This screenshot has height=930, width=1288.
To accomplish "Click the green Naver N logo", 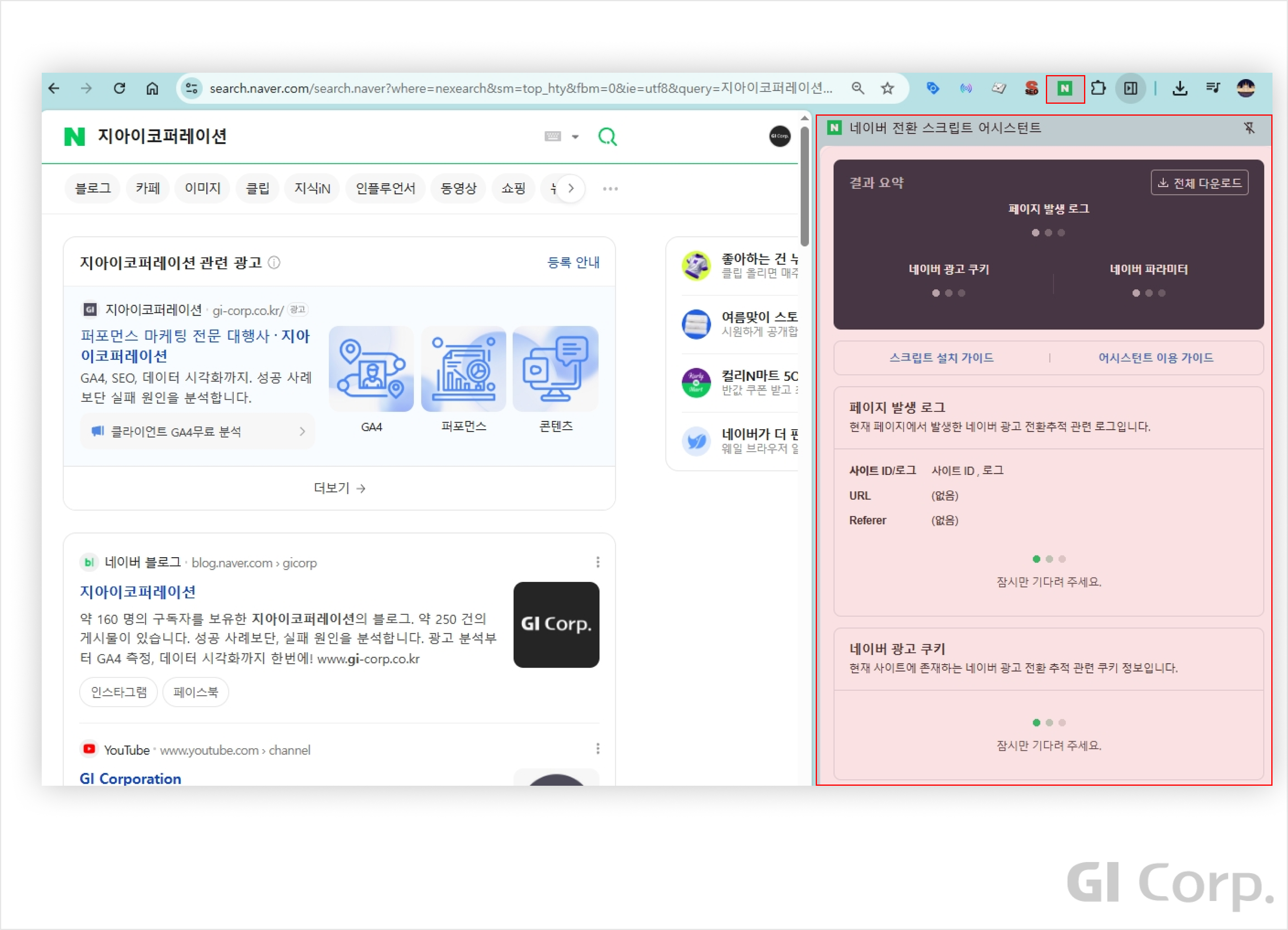I will coord(74,136).
